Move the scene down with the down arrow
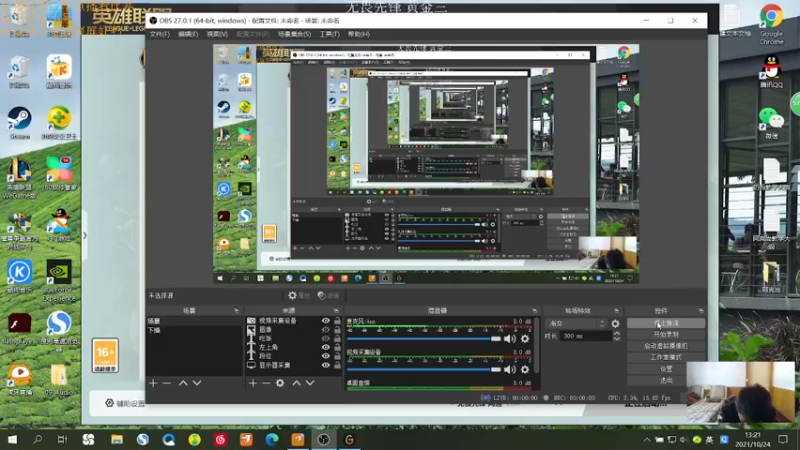The height and width of the screenshot is (450, 800). [197, 383]
